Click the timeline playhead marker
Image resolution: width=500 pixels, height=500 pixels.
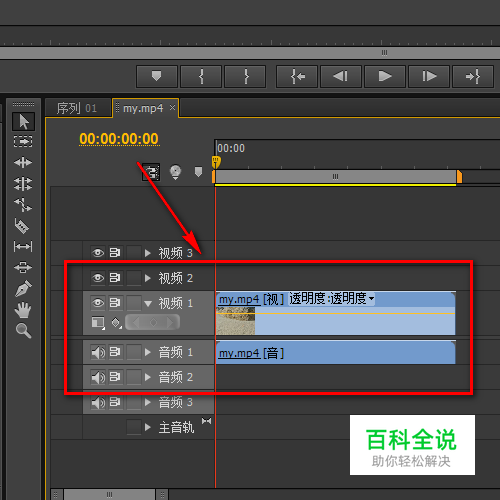[216, 162]
